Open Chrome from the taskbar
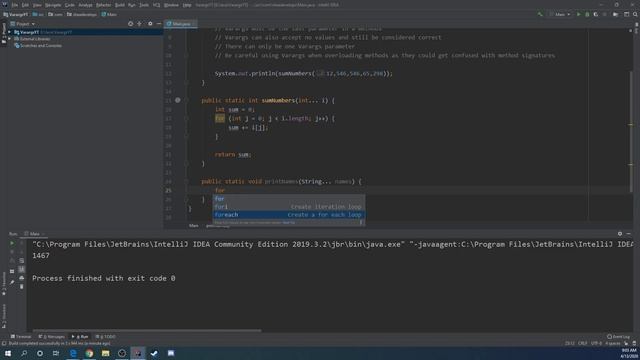 point(89,353)
